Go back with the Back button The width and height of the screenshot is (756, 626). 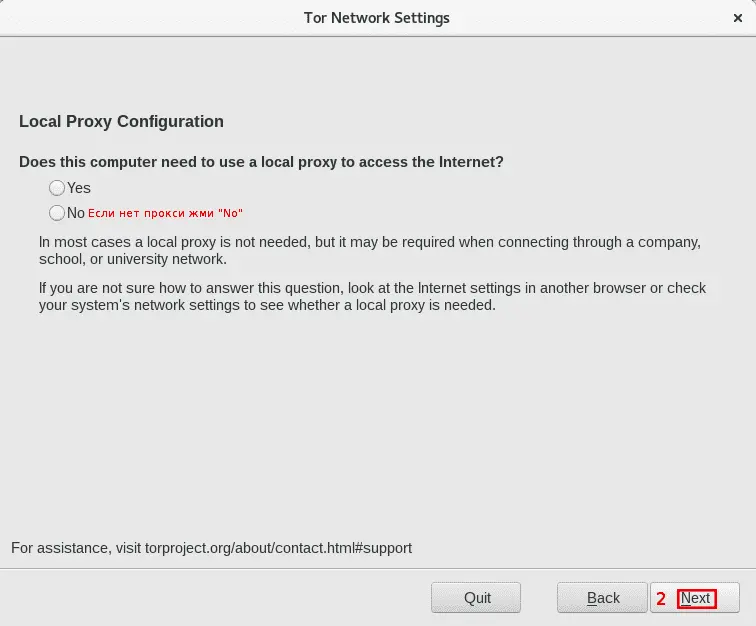point(603,598)
